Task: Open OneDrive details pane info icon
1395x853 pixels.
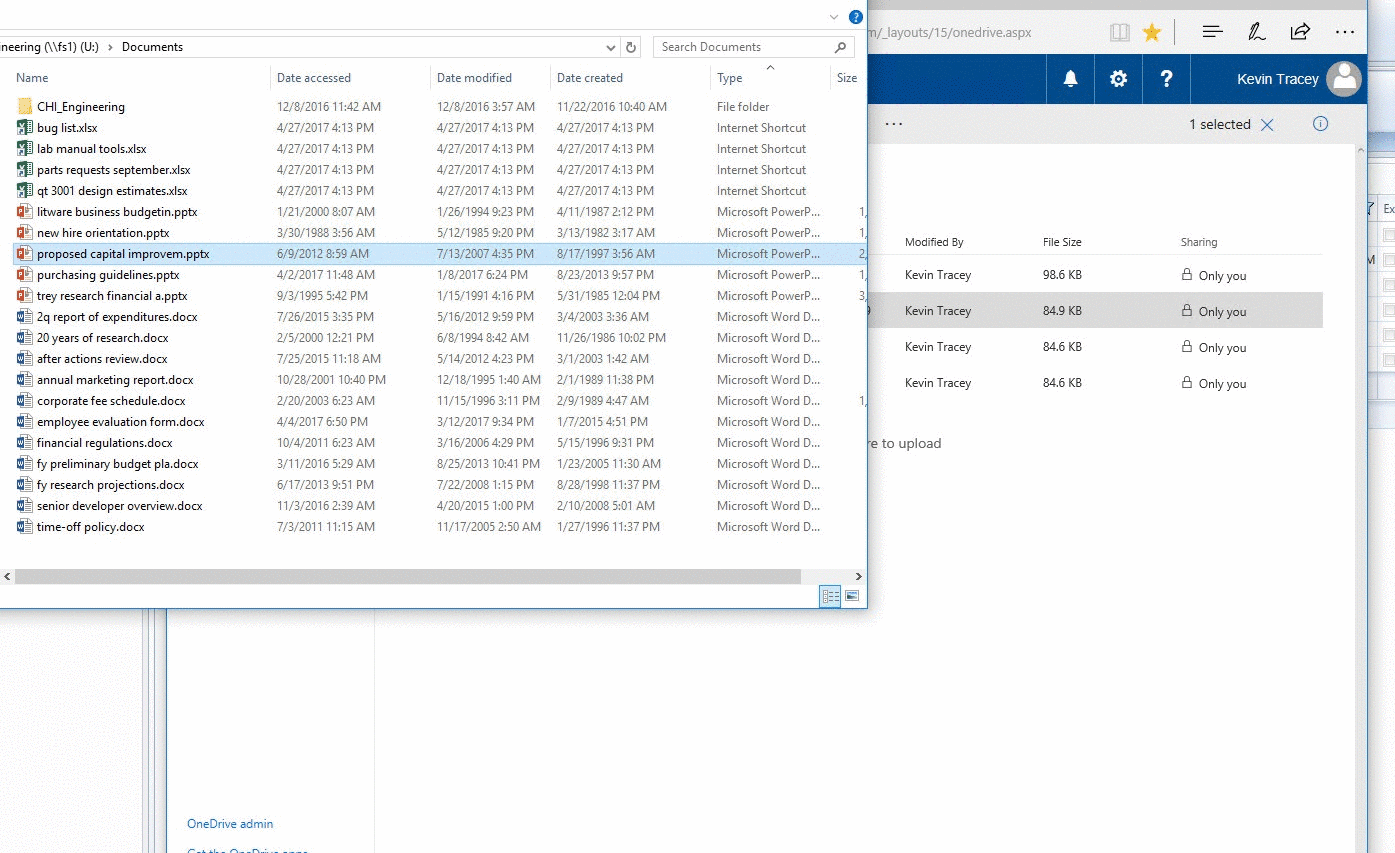Action: [1321, 124]
